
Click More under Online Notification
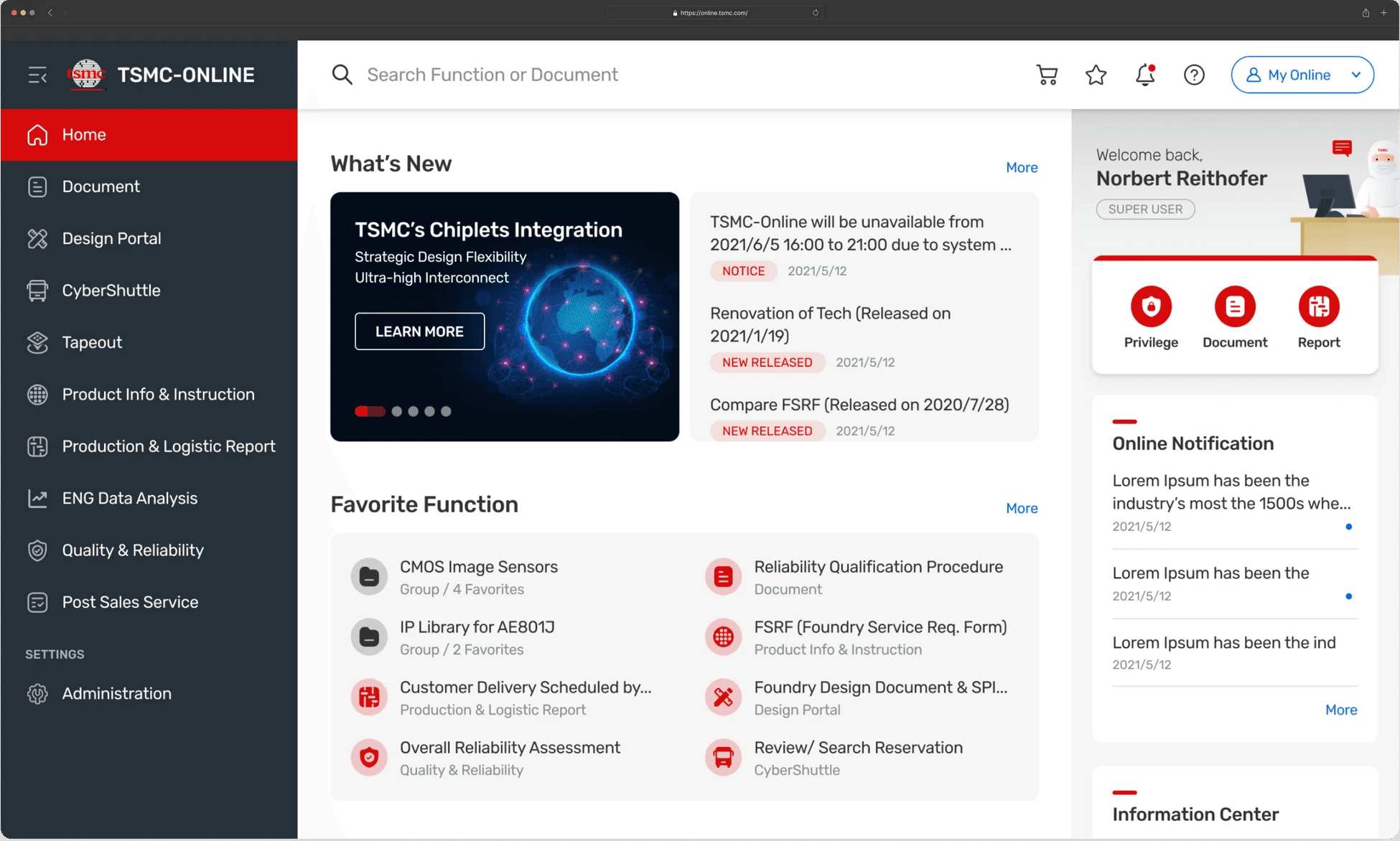coord(1341,710)
